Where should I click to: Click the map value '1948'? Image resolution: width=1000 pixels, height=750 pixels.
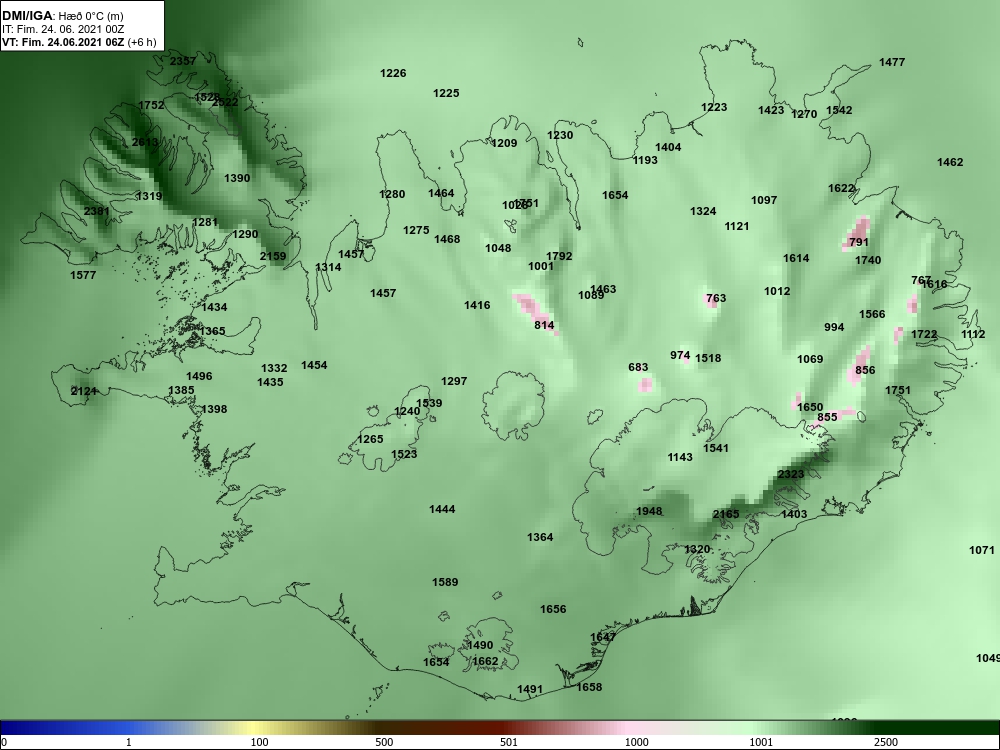(649, 511)
